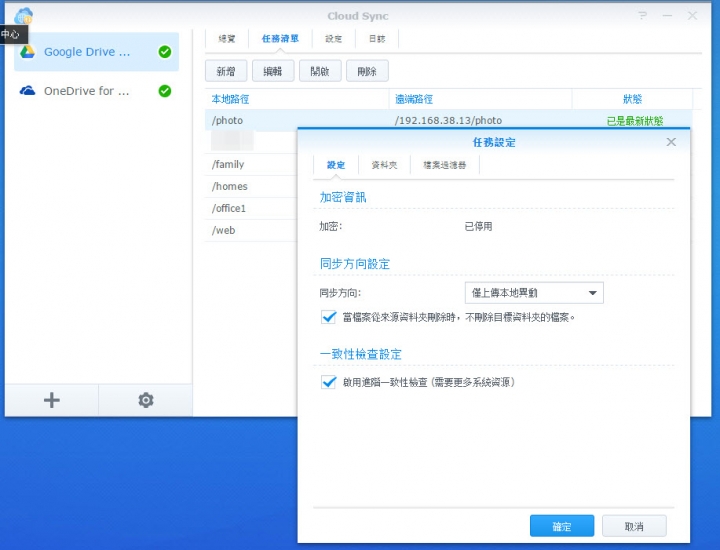Click the 已是最新狀態 status text
This screenshot has width=720, height=550.
tap(635, 121)
